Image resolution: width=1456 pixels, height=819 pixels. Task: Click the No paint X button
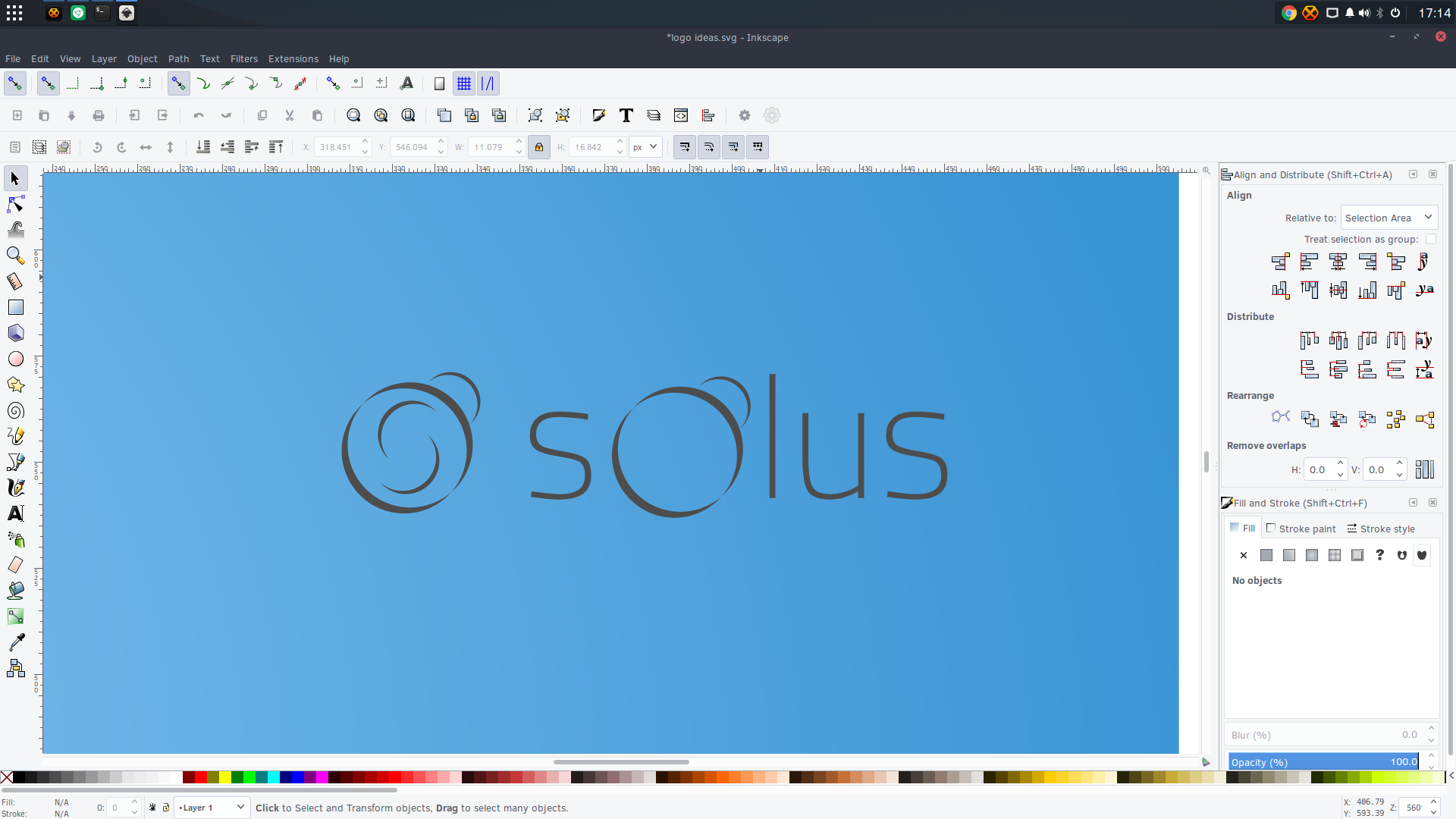point(1244,555)
